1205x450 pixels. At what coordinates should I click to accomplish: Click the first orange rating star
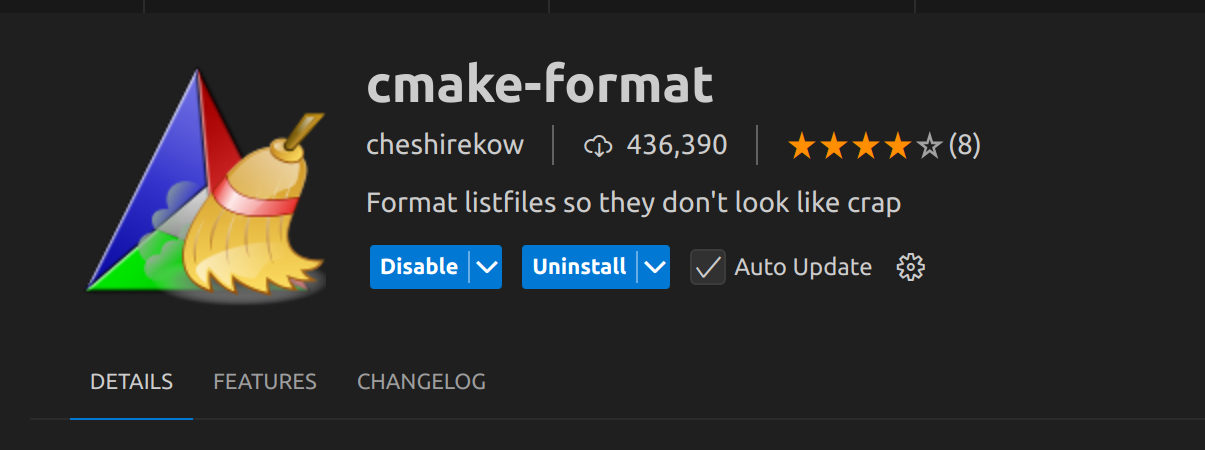click(x=802, y=147)
